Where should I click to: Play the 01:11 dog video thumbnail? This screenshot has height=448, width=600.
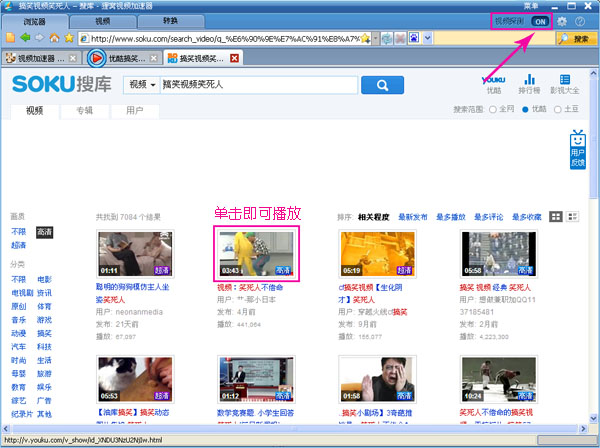click(135, 254)
